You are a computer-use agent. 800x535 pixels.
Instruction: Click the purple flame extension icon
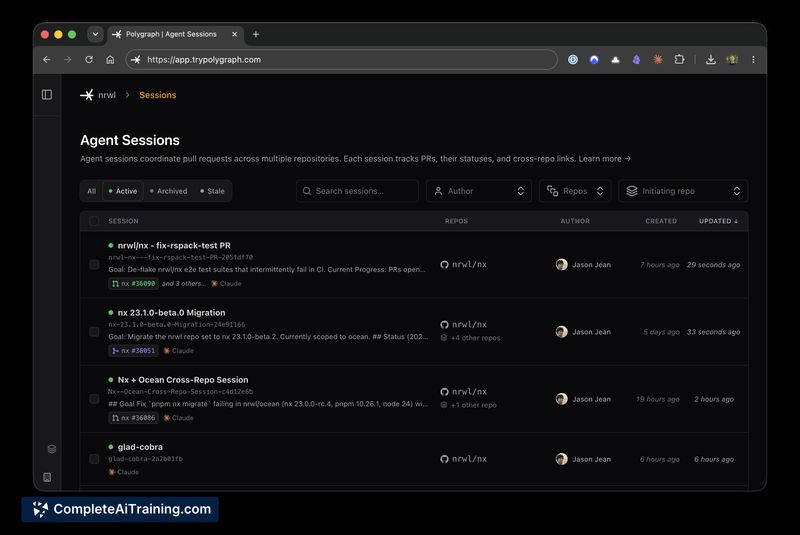(636, 60)
